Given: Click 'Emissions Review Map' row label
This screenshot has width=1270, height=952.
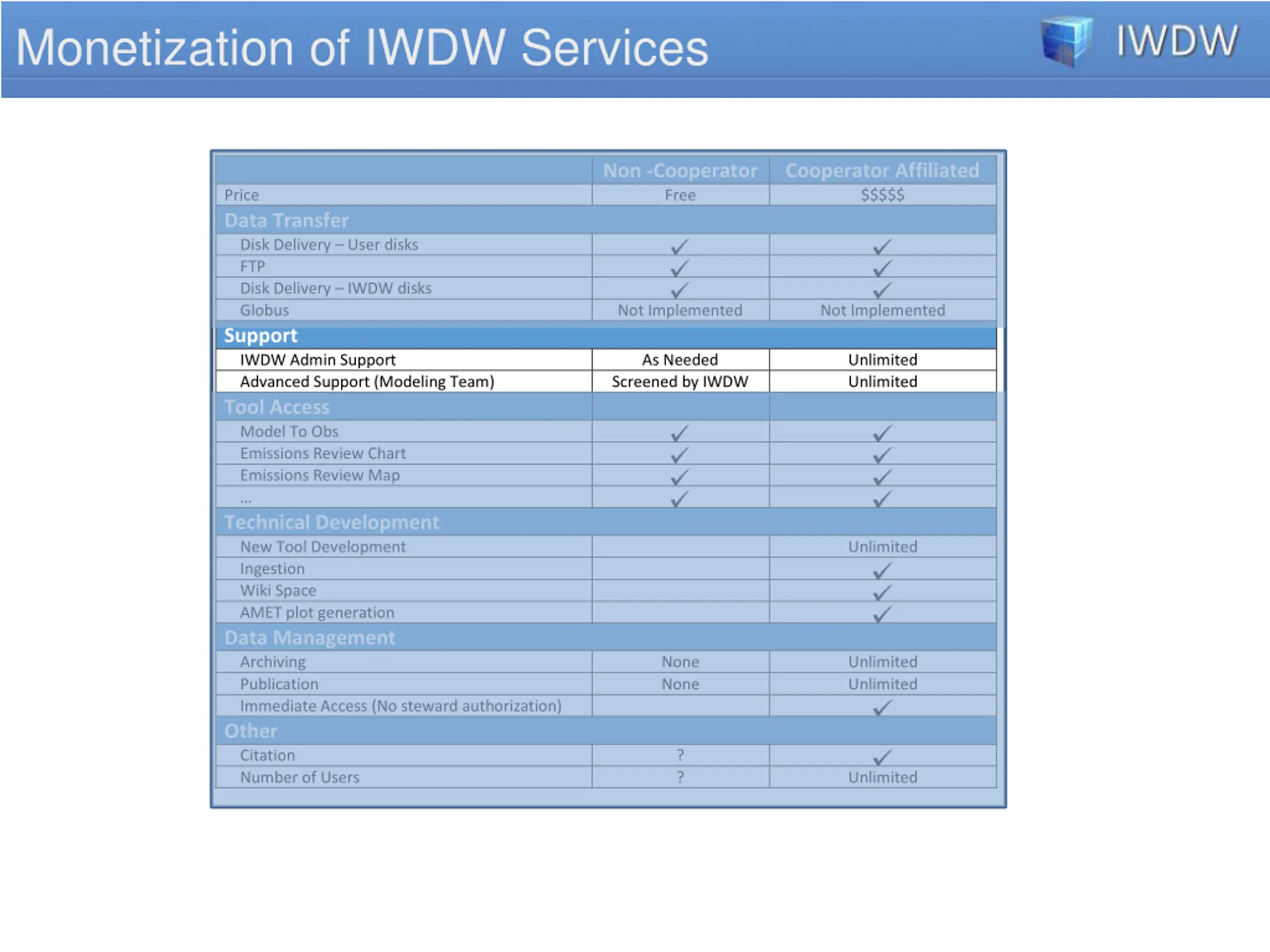Looking at the screenshot, I should point(320,476).
